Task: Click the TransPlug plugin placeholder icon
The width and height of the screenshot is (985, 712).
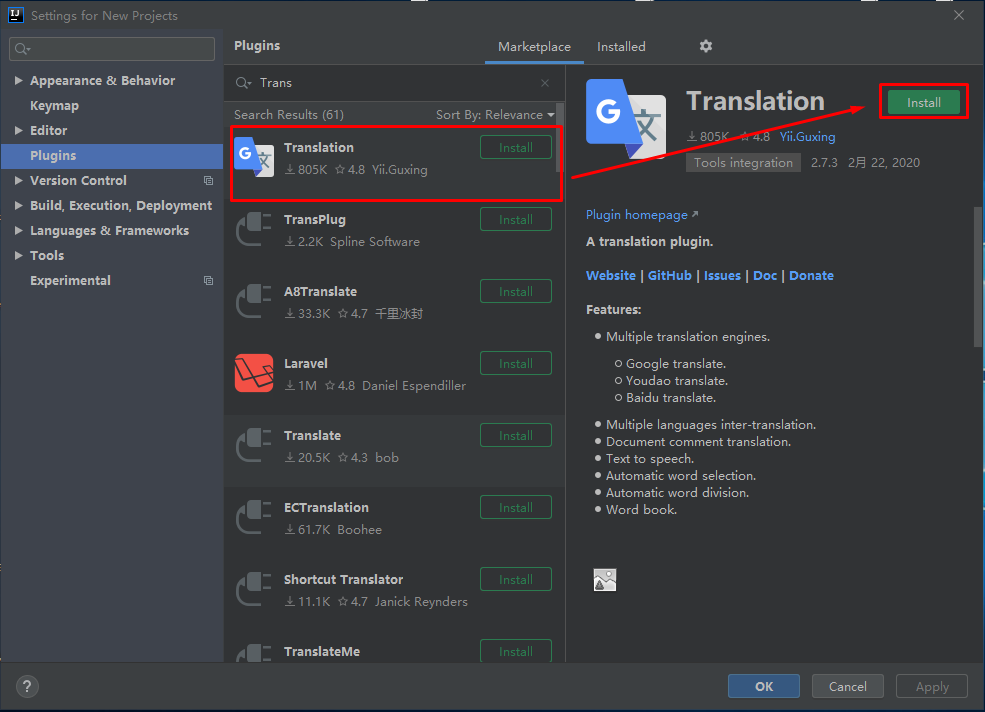Action: tap(254, 229)
